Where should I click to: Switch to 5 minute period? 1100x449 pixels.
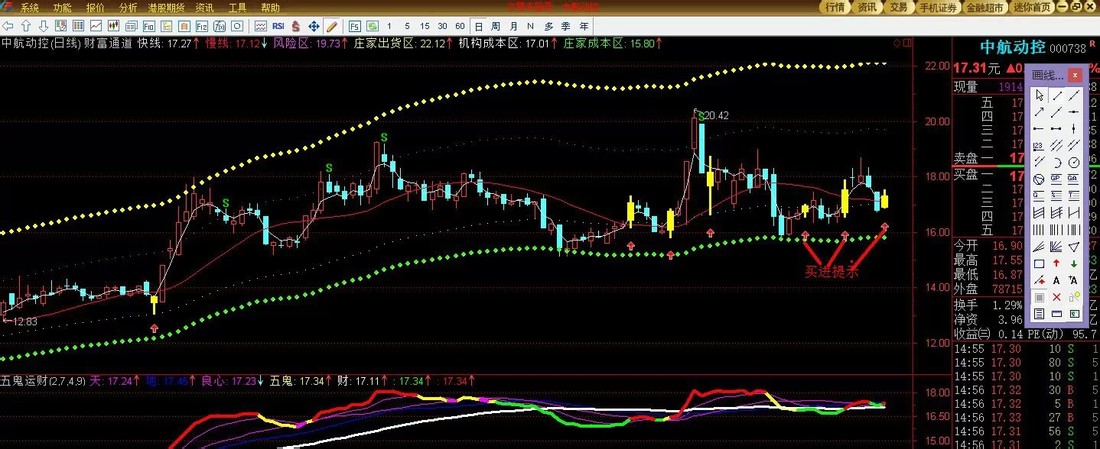click(407, 27)
